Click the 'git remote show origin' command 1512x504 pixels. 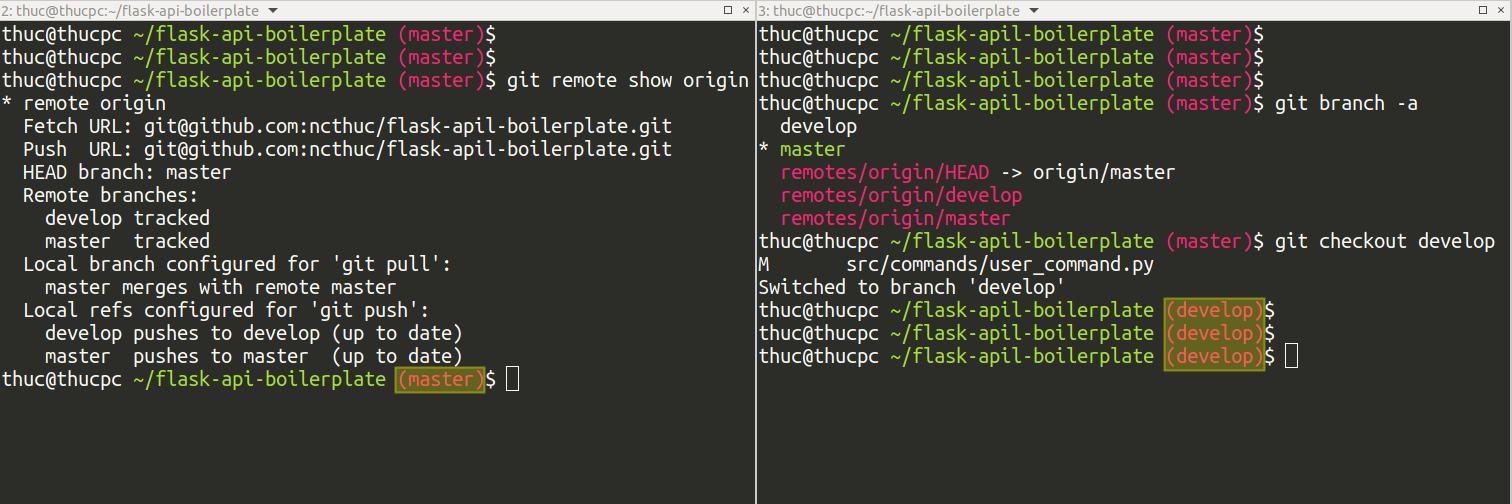point(628,80)
